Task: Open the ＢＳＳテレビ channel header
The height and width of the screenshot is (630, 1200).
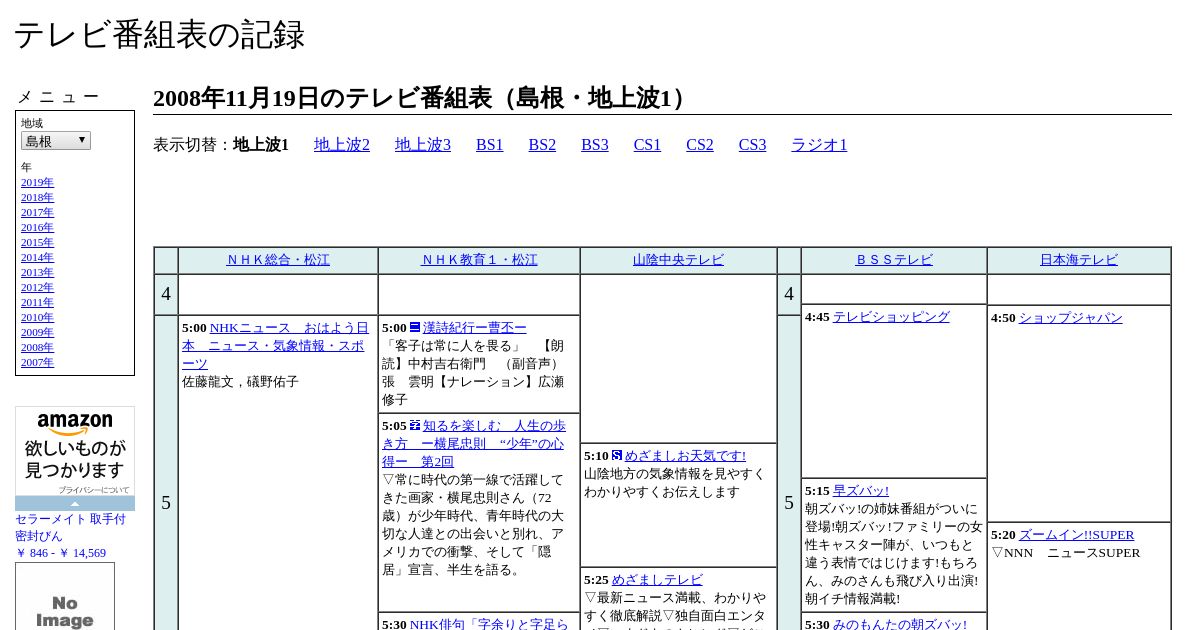Action: point(894,260)
